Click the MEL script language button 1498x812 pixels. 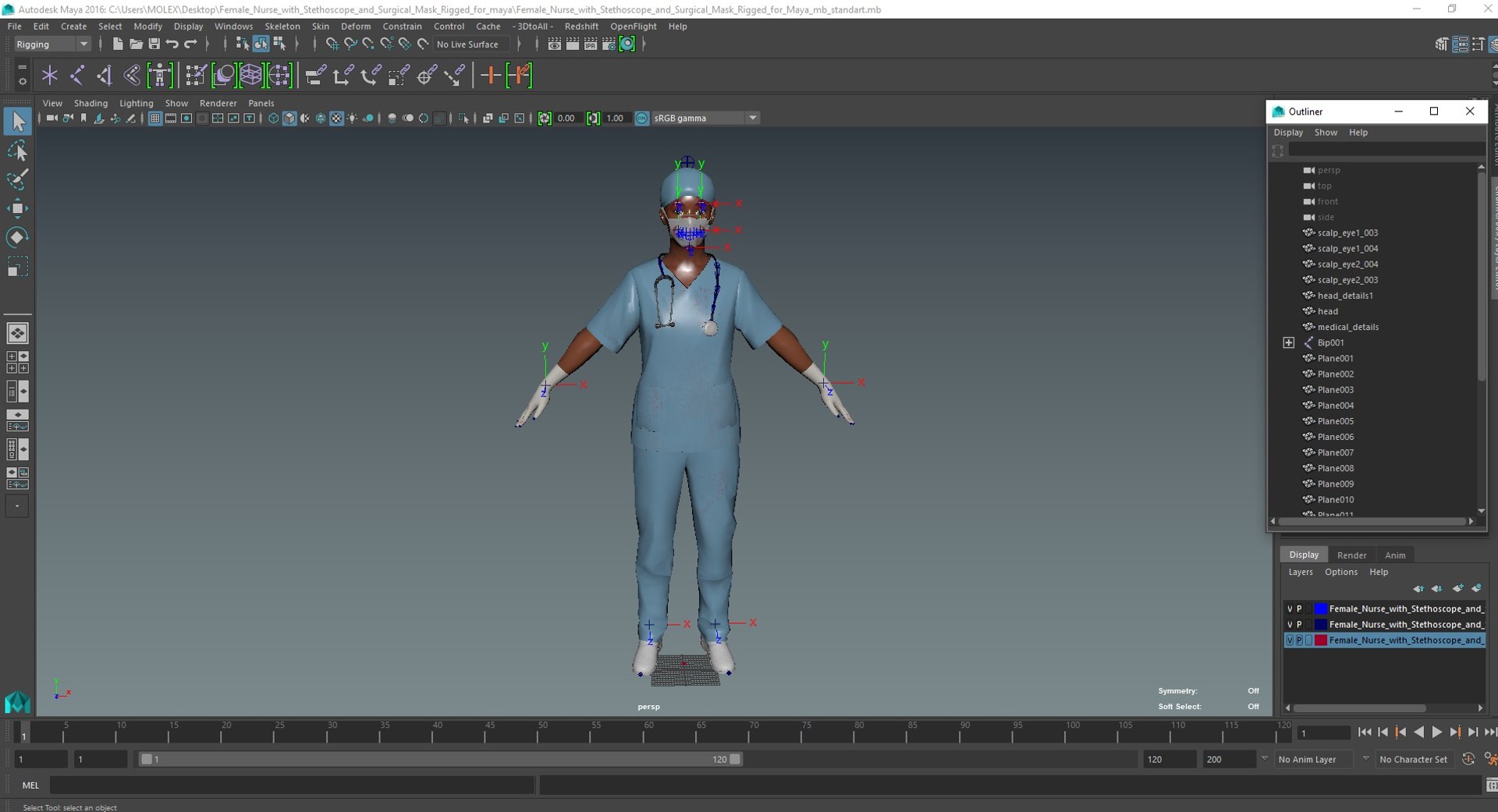pyautogui.click(x=30, y=785)
